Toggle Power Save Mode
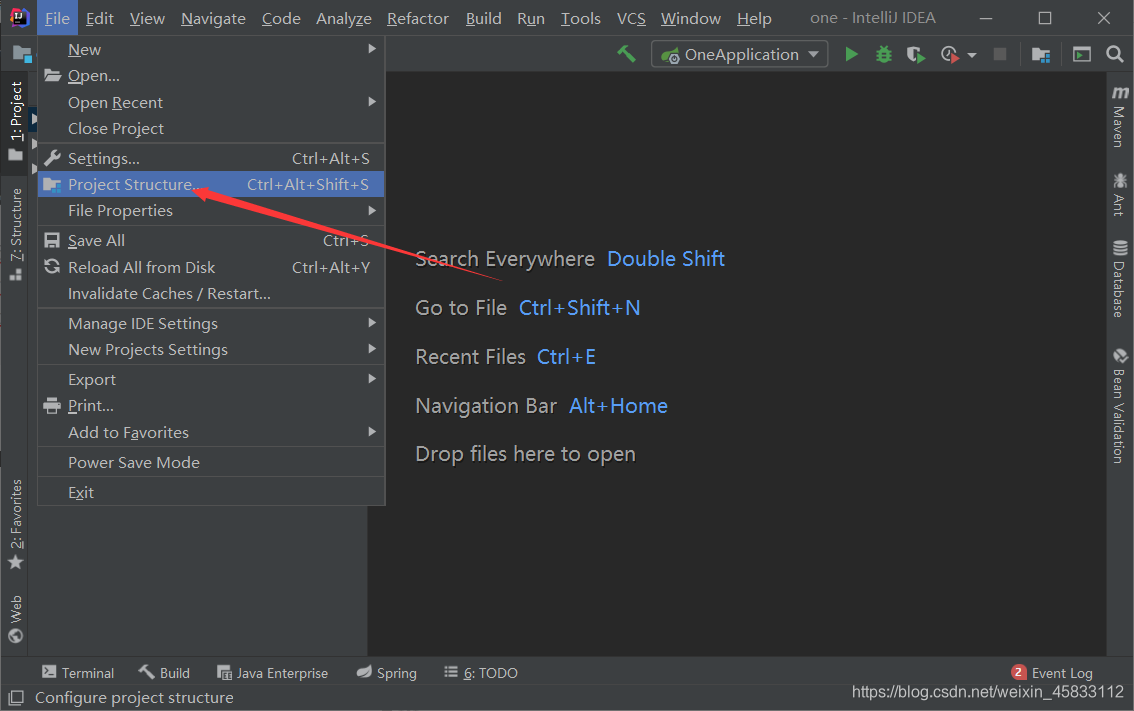 (x=211, y=462)
